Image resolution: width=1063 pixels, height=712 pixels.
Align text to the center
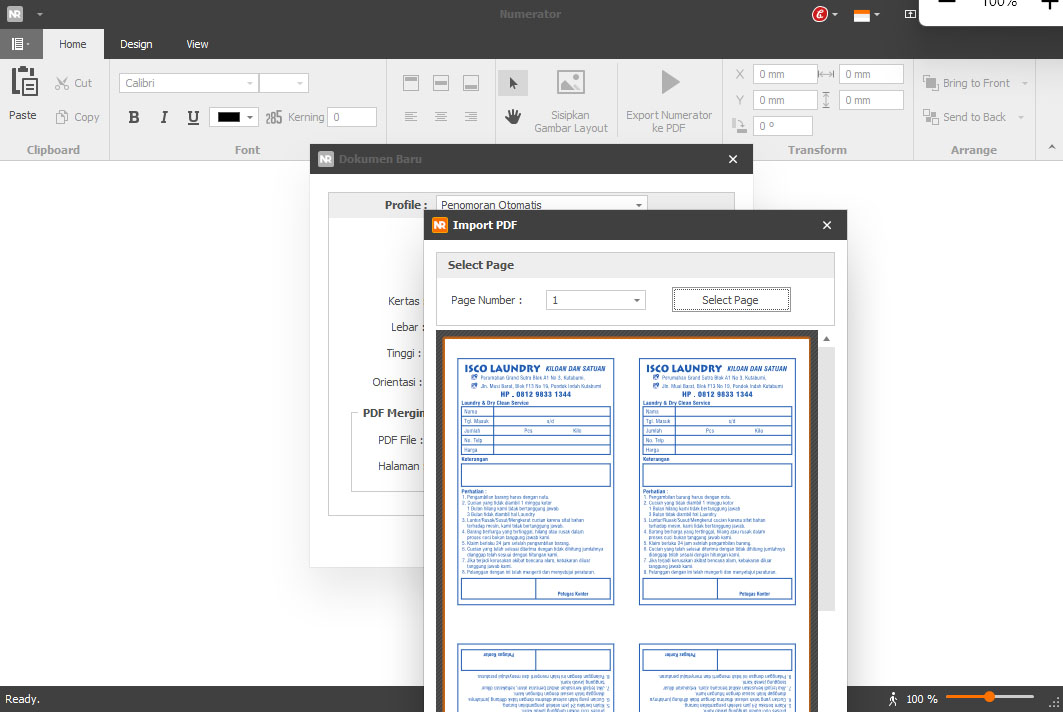coord(441,117)
